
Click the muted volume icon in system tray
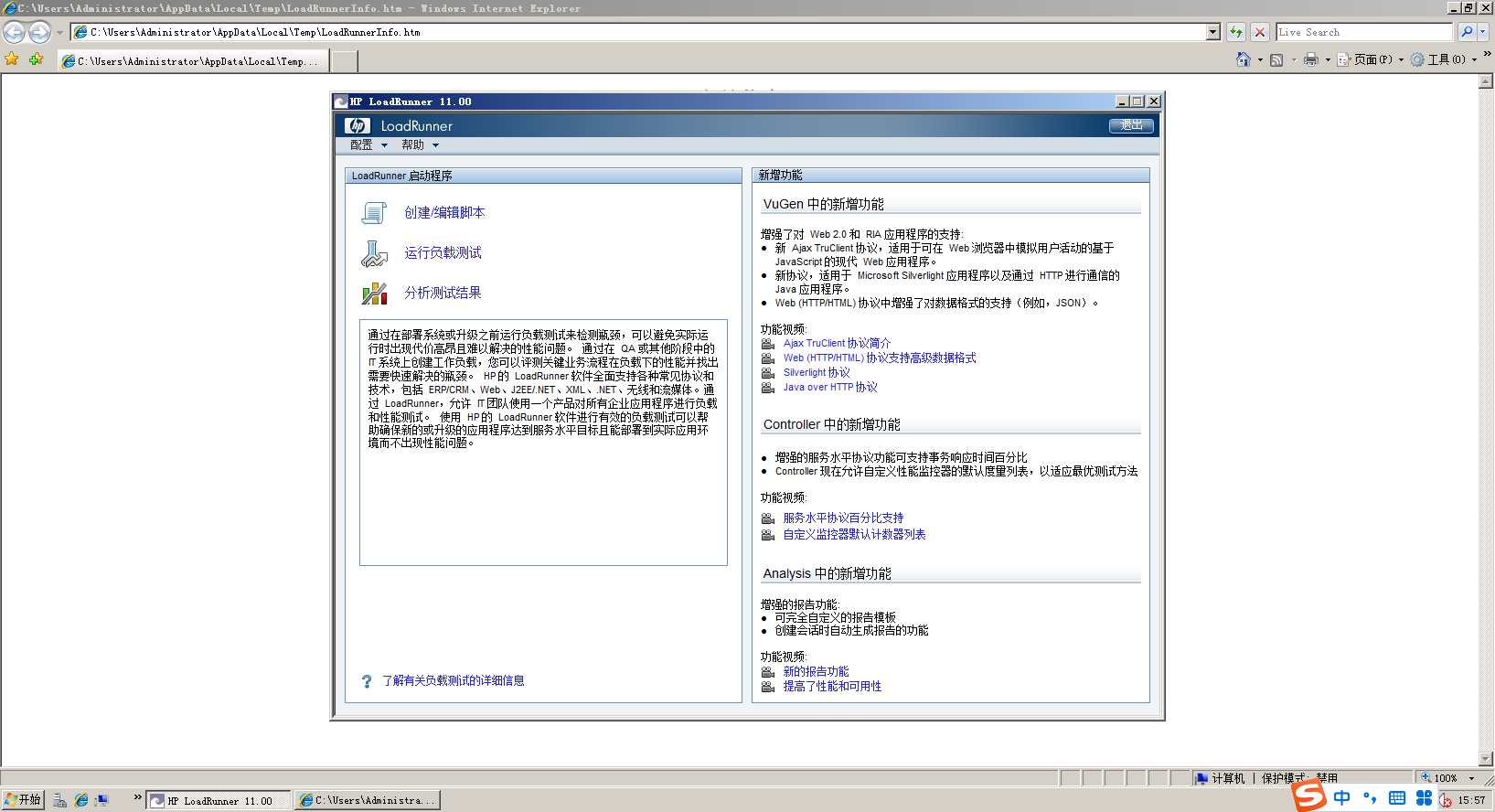click(1446, 800)
